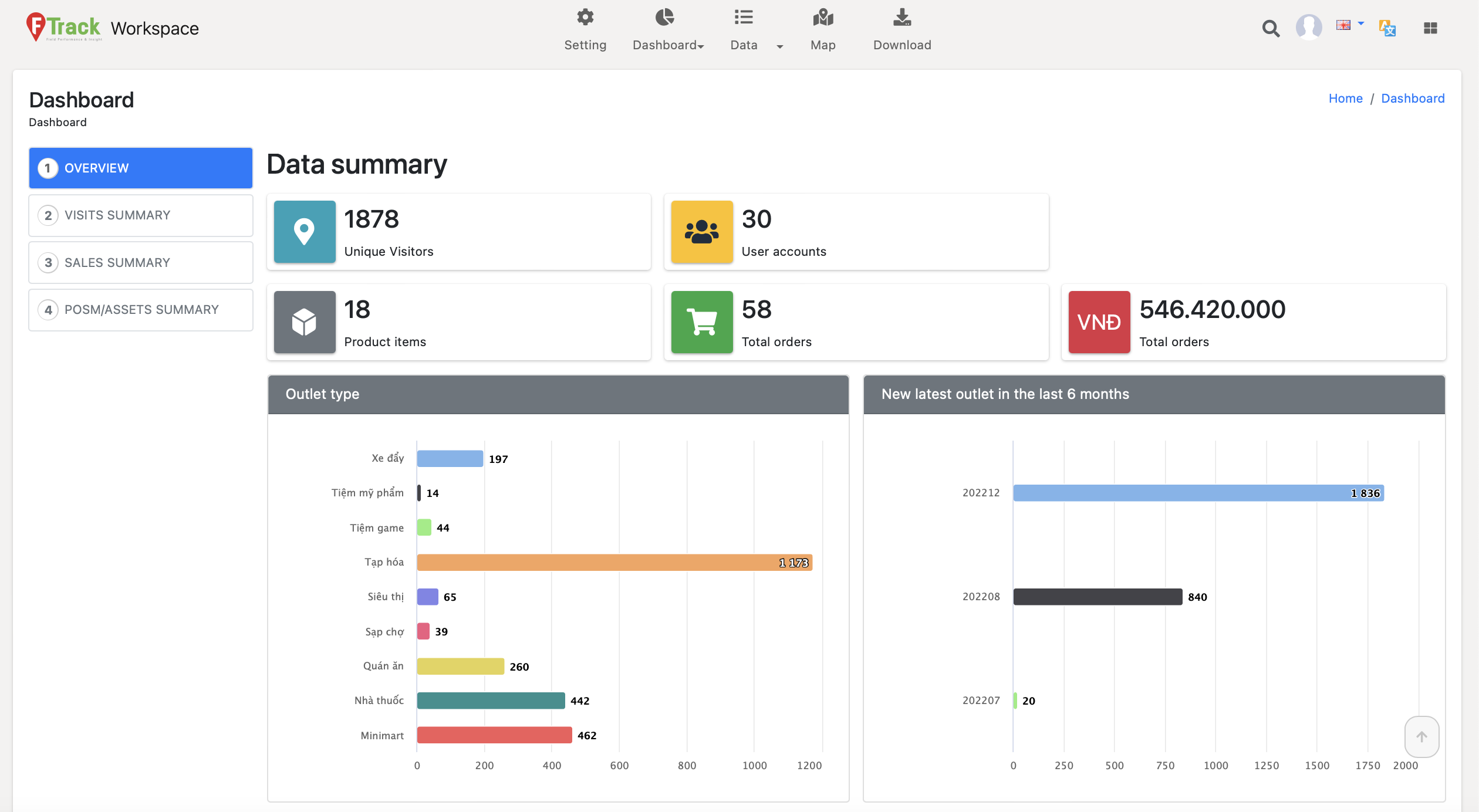Click the orange Tạp hóa bar
Viewport: 1479px width, 812px height.
(614, 562)
